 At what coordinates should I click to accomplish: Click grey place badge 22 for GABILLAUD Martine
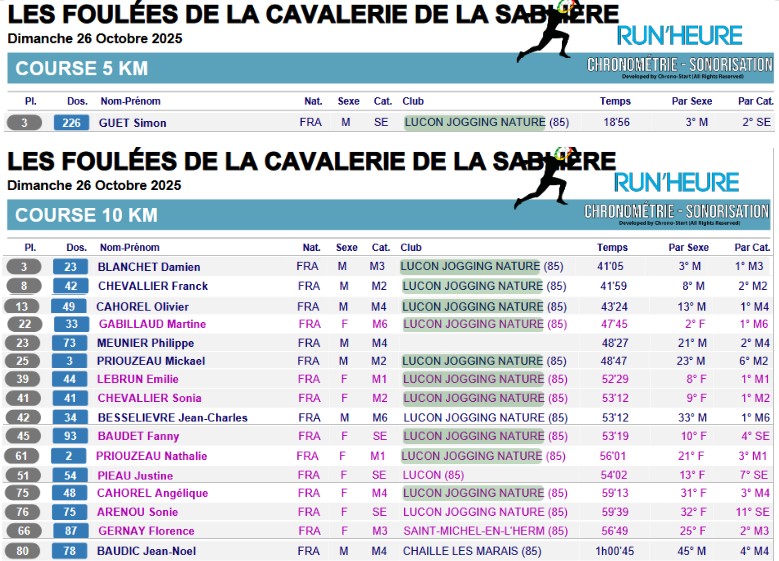pos(23,324)
